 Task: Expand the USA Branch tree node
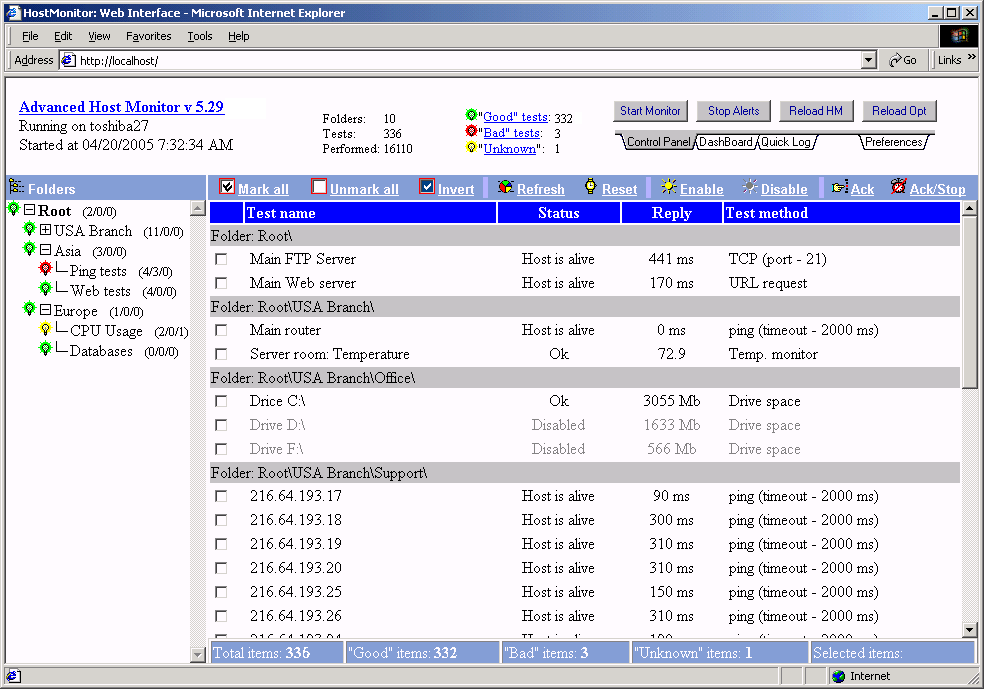45,230
